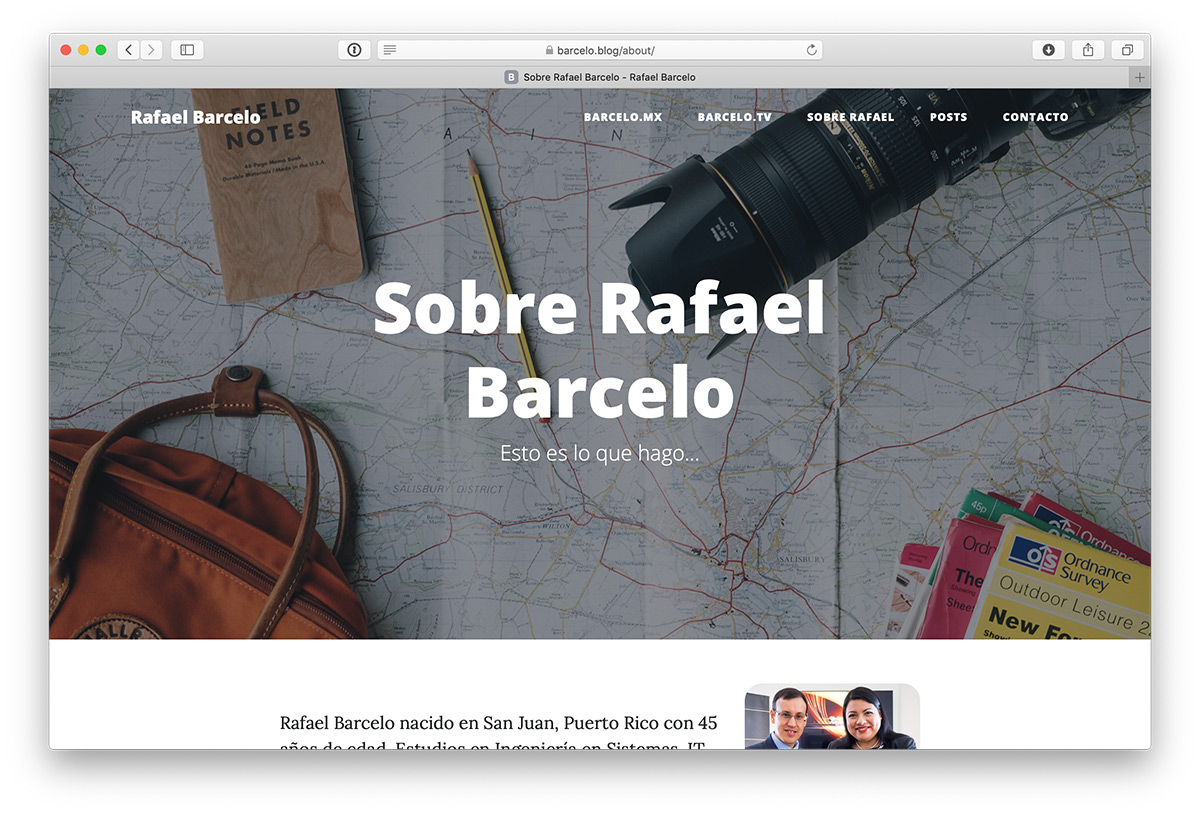Image resolution: width=1200 pixels, height=814 pixels.
Task: Click the forward navigation arrow
Action: tap(151, 50)
